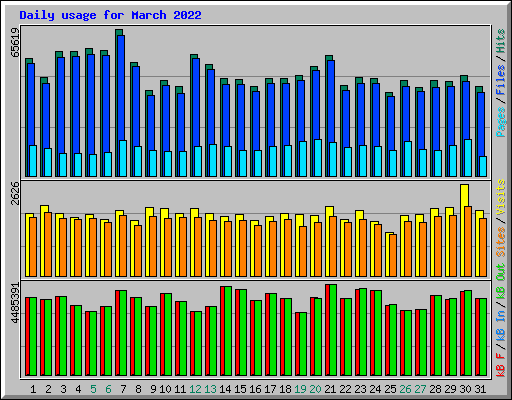Click the 'Files' legend word
The height and width of the screenshot is (400, 512).
(x=501, y=80)
